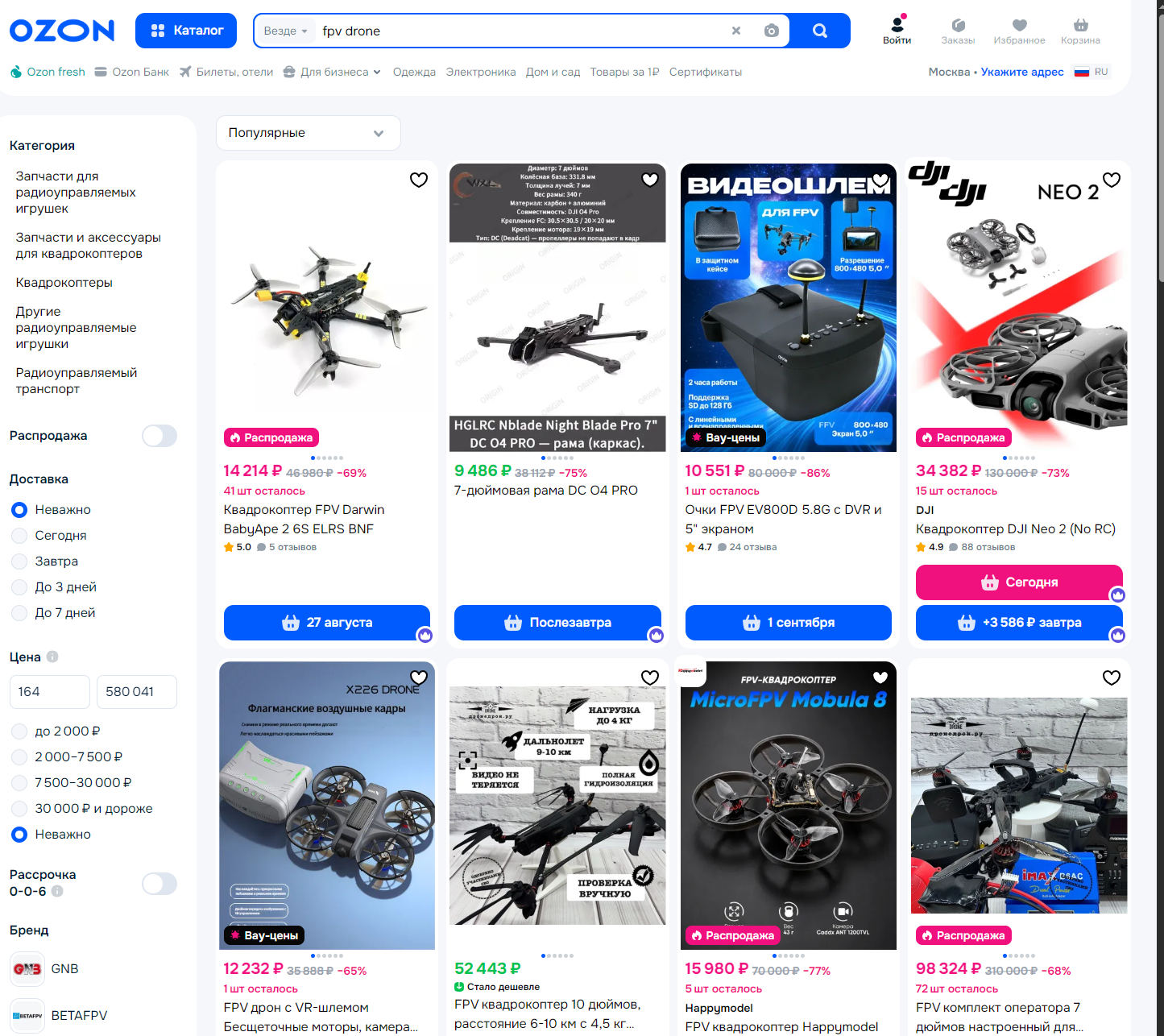This screenshot has height=1036, width=1164.
Task: Click Укажите адрес link
Action: click(1022, 72)
